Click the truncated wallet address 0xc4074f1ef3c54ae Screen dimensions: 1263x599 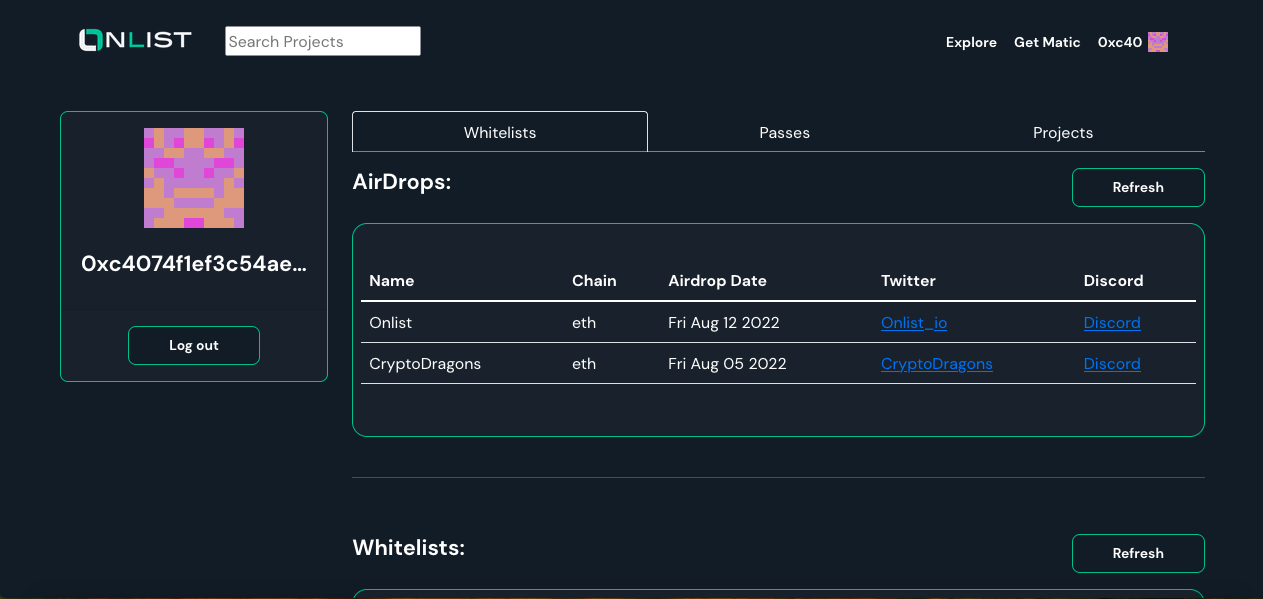point(194,264)
